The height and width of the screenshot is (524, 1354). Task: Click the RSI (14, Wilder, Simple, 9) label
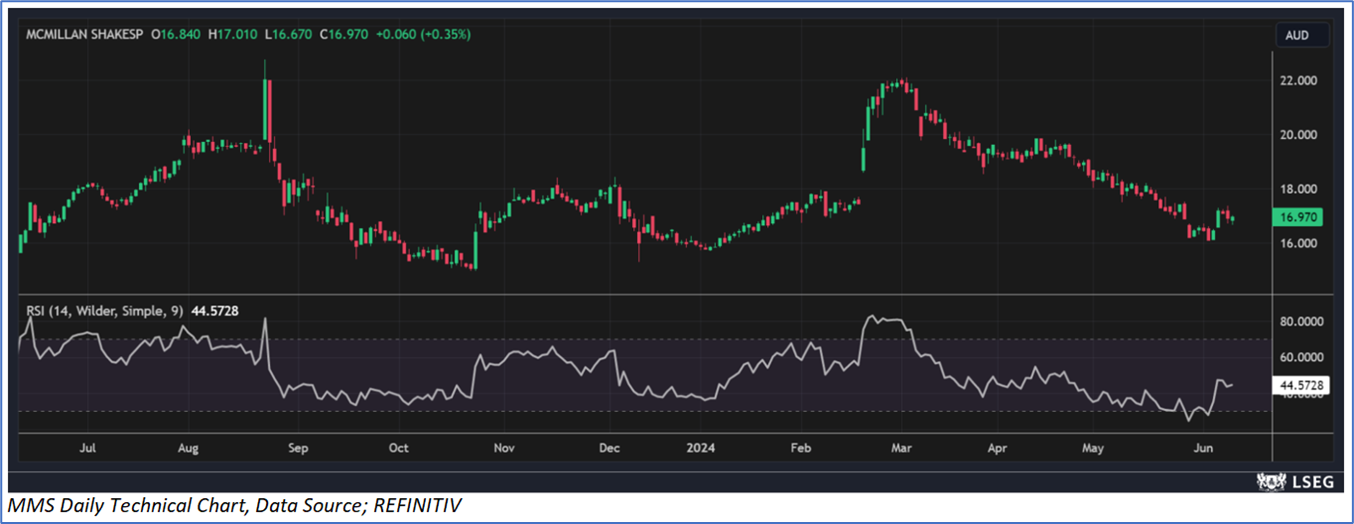coord(106,311)
